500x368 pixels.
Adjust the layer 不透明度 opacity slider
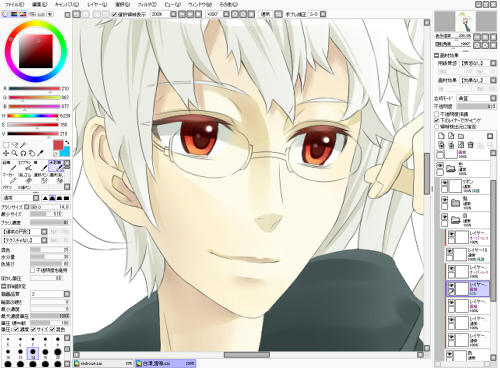coord(476,106)
